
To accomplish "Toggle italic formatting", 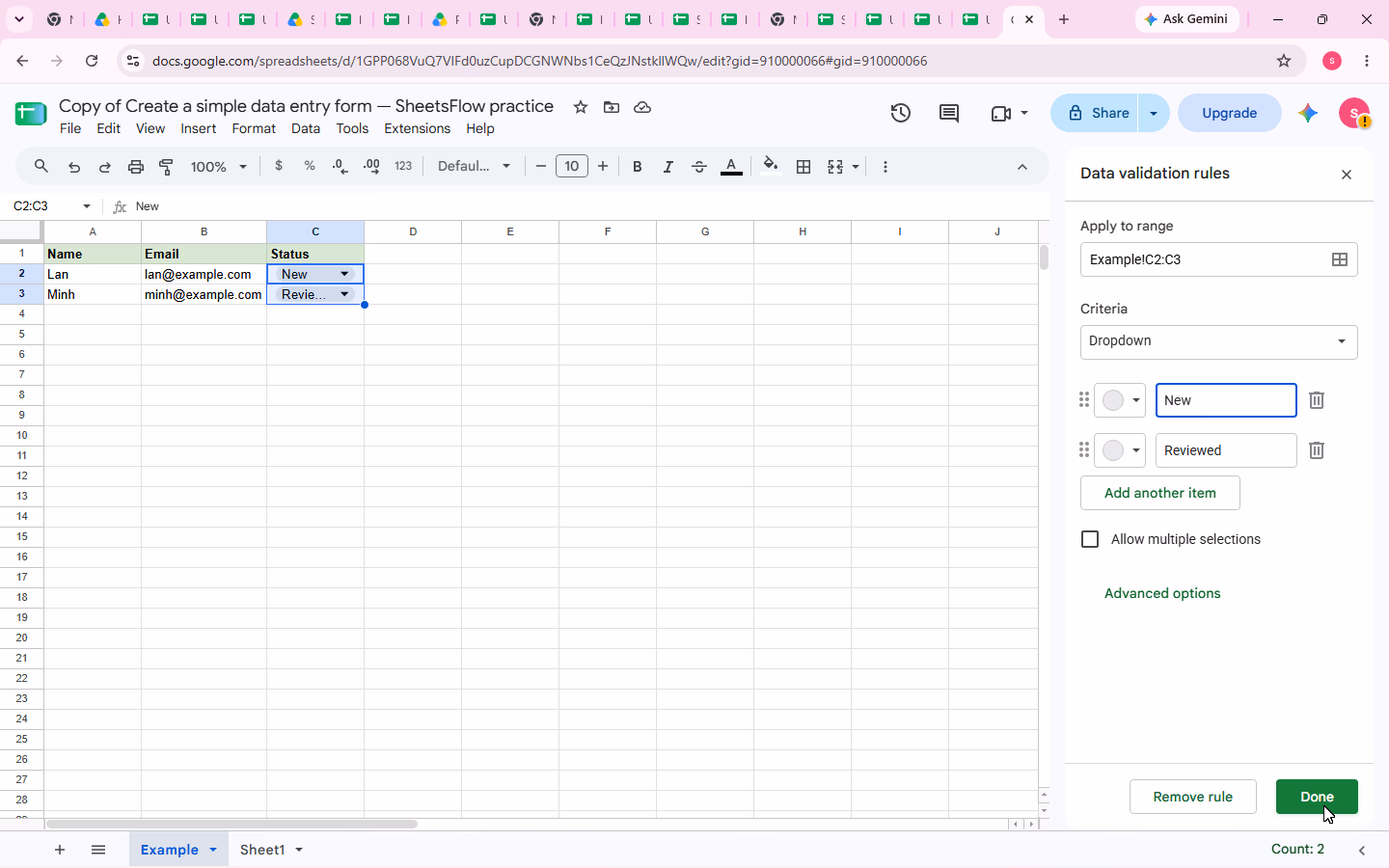I will point(667,167).
